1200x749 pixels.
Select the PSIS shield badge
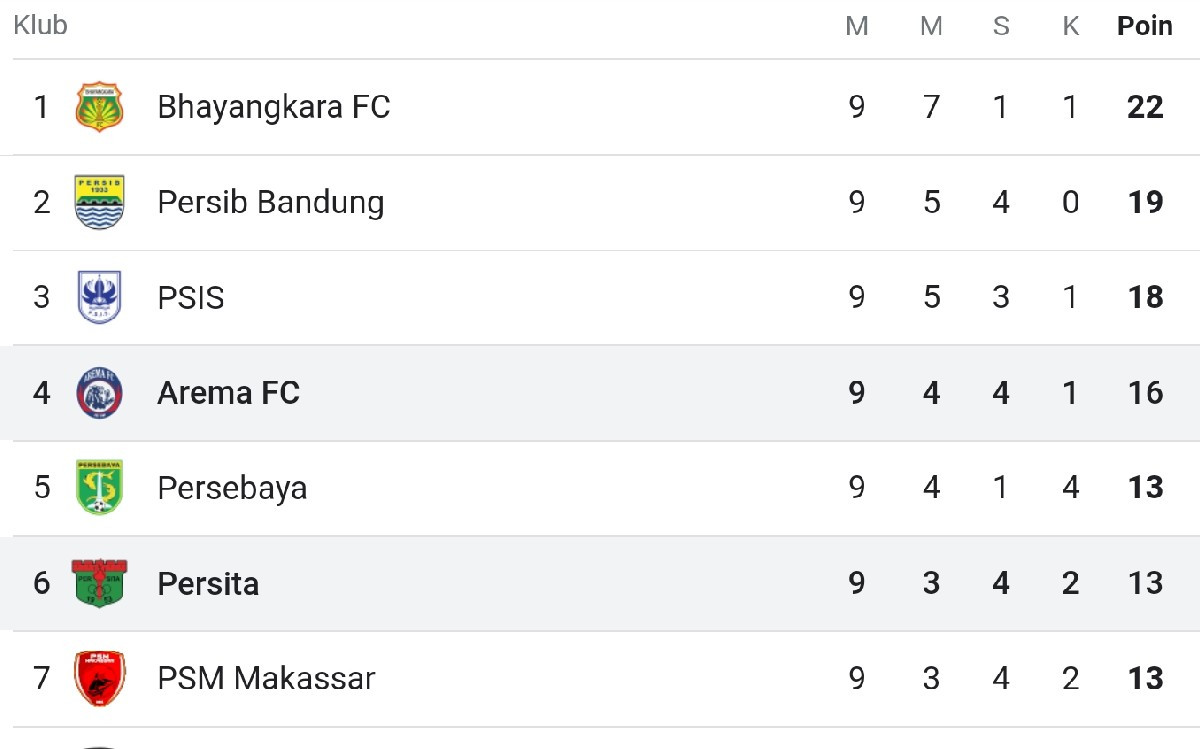coord(97,297)
